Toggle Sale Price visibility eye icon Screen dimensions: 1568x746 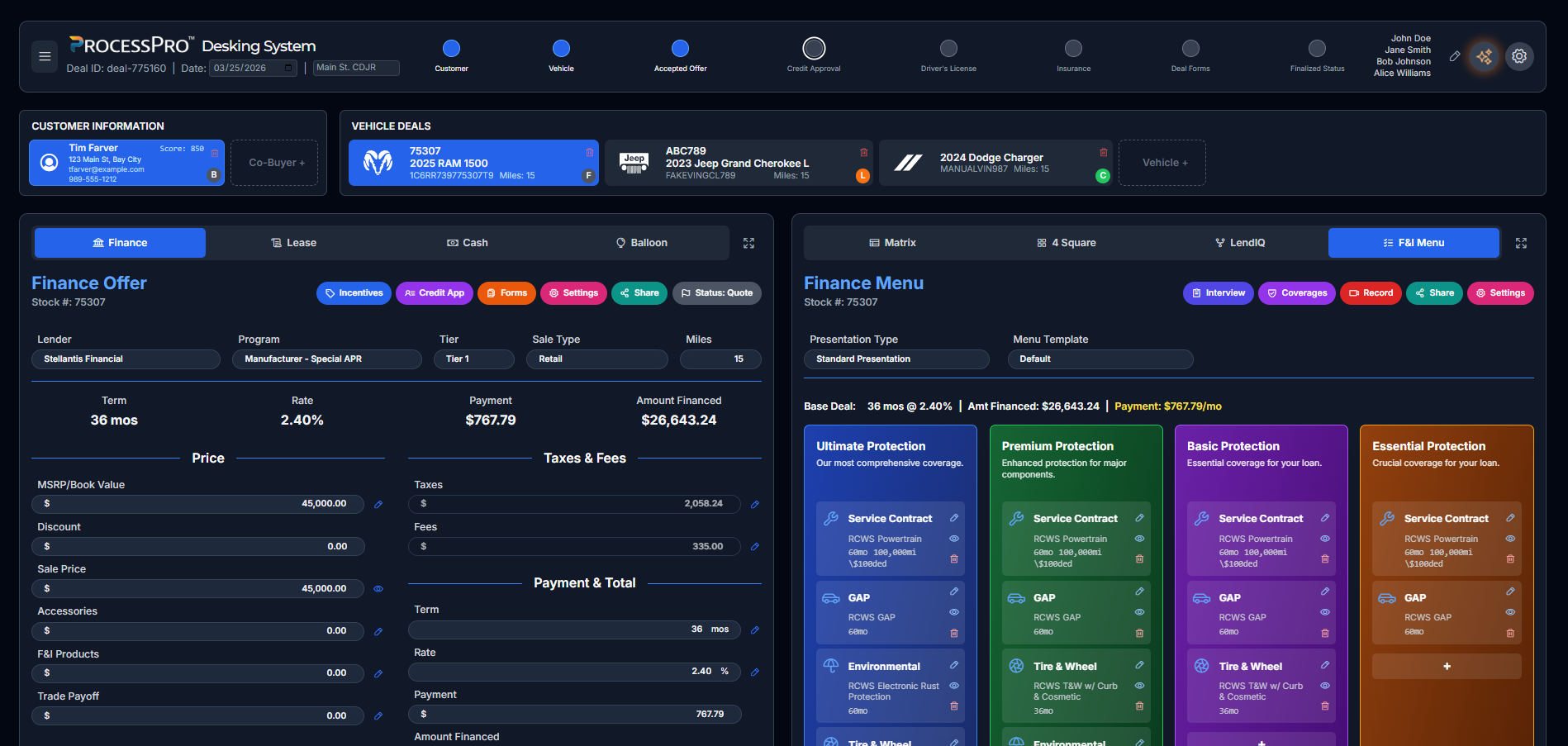coord(378,589)
